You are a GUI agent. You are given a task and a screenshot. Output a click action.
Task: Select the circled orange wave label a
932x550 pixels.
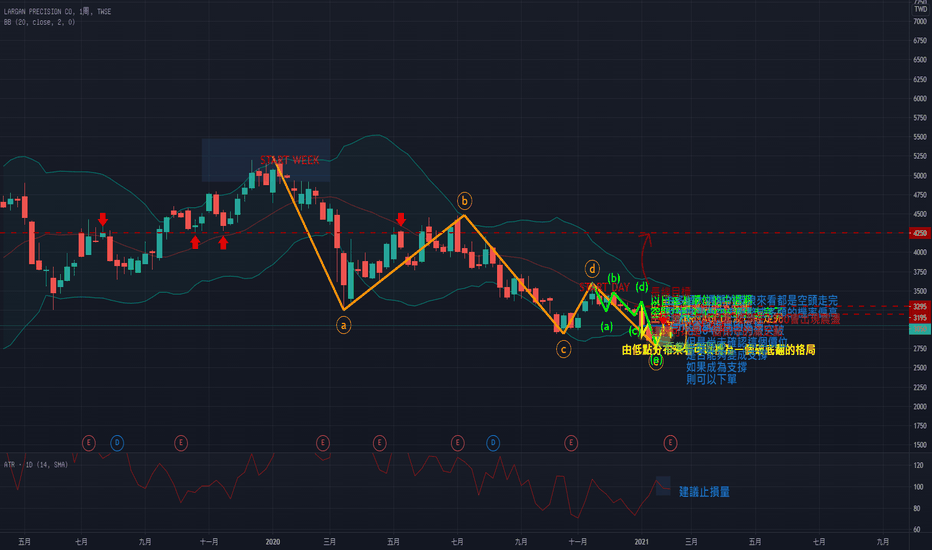pos(344,325)
